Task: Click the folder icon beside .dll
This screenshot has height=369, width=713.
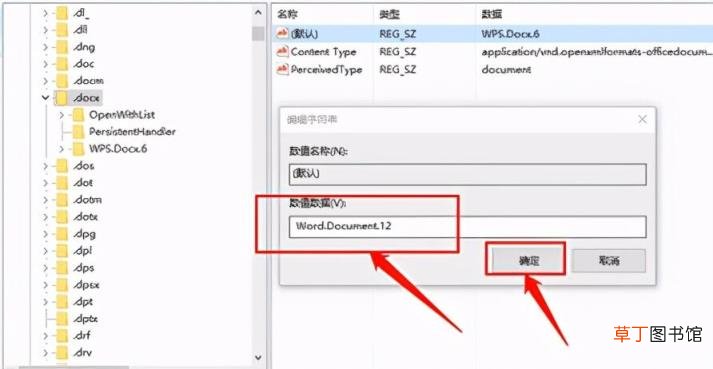Action: 62,30
